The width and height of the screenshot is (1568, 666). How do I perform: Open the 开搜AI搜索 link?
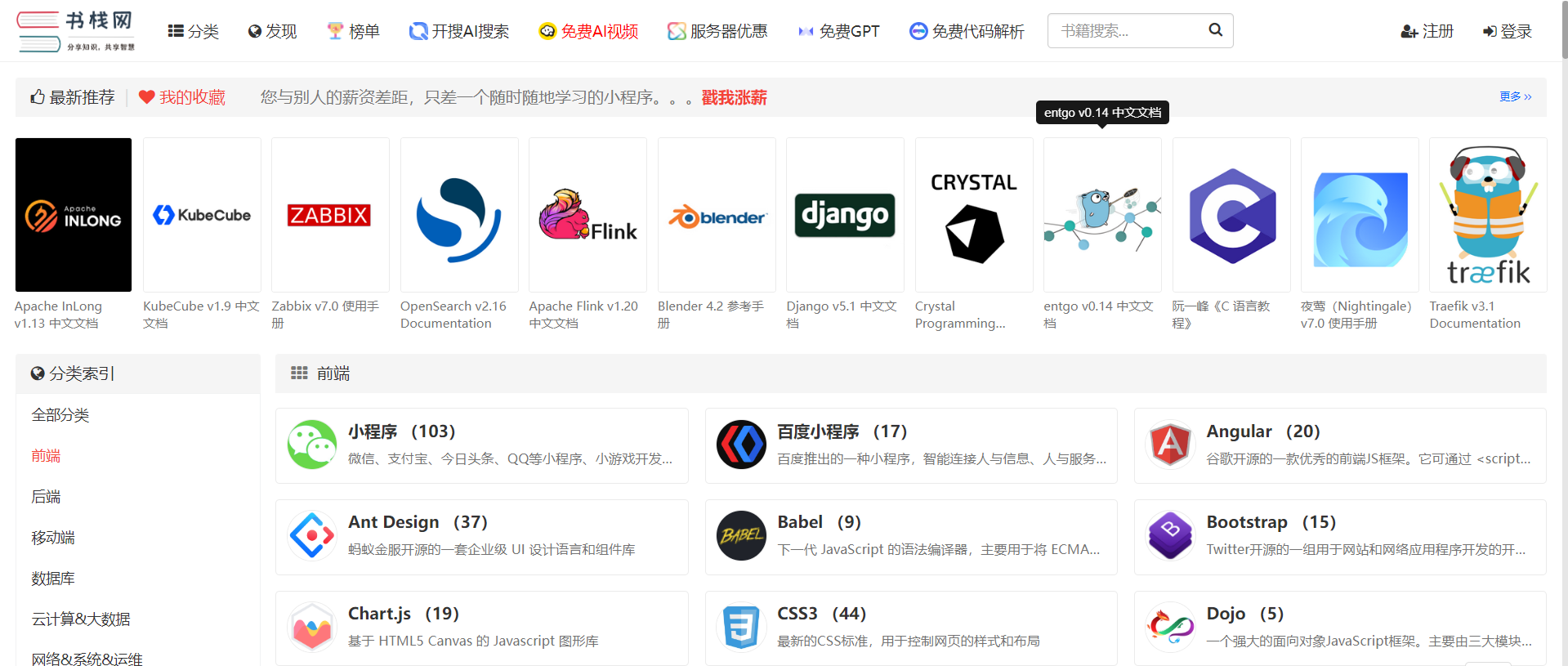(459, 31)
